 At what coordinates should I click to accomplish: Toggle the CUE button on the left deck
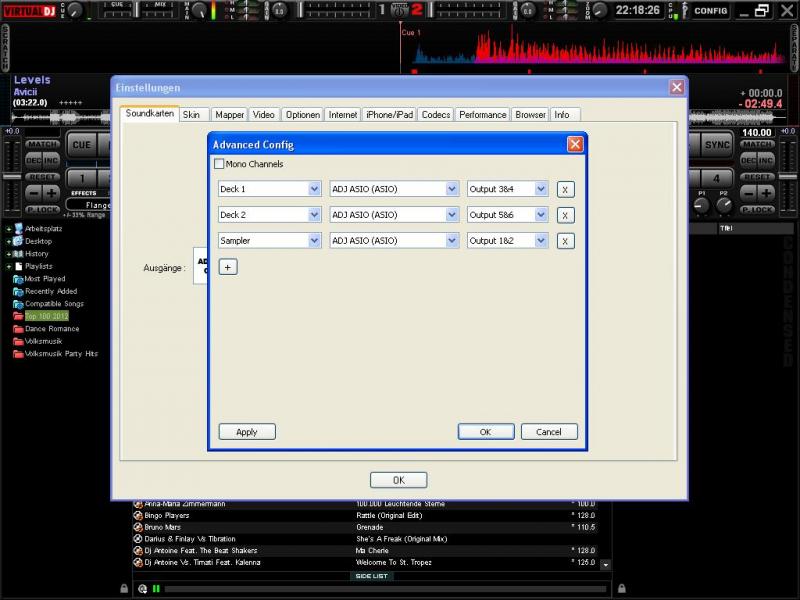coord(82,145)
